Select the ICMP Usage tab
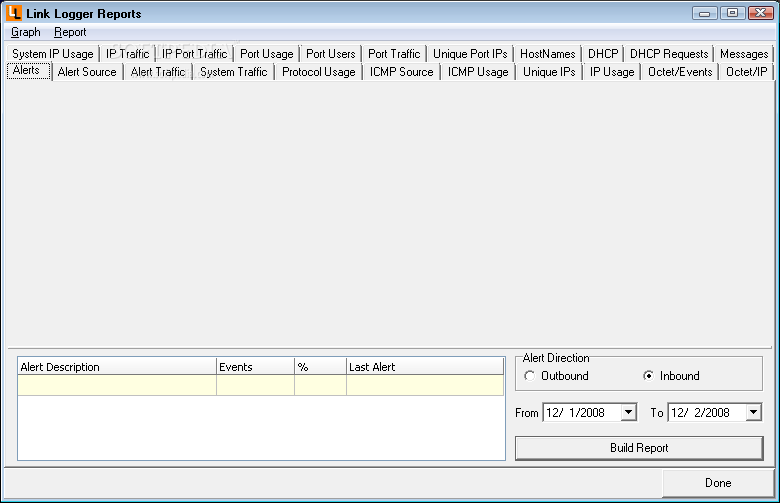 (x=478, y=72)
